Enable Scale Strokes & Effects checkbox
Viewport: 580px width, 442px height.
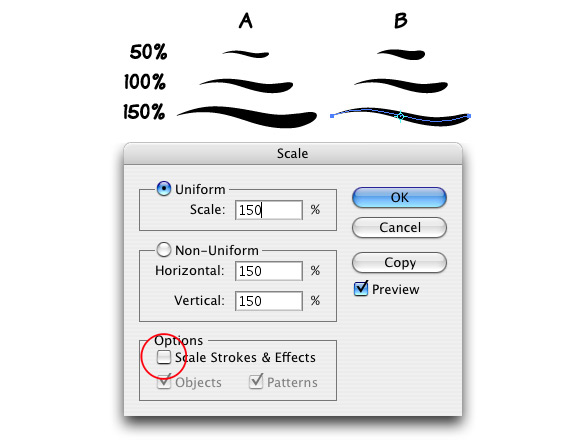click(x=163, y=357)
